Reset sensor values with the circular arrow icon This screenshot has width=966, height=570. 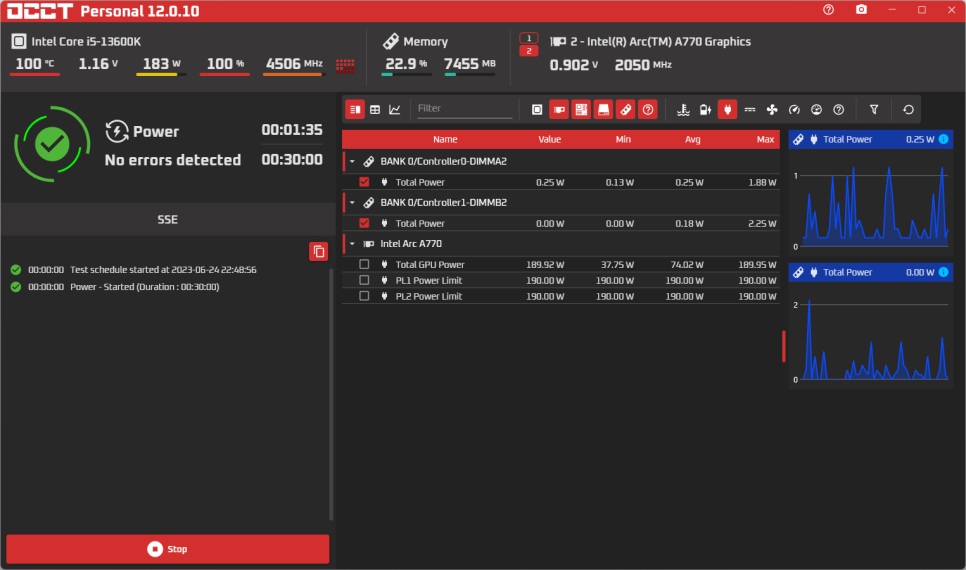(x=908, y=110)
